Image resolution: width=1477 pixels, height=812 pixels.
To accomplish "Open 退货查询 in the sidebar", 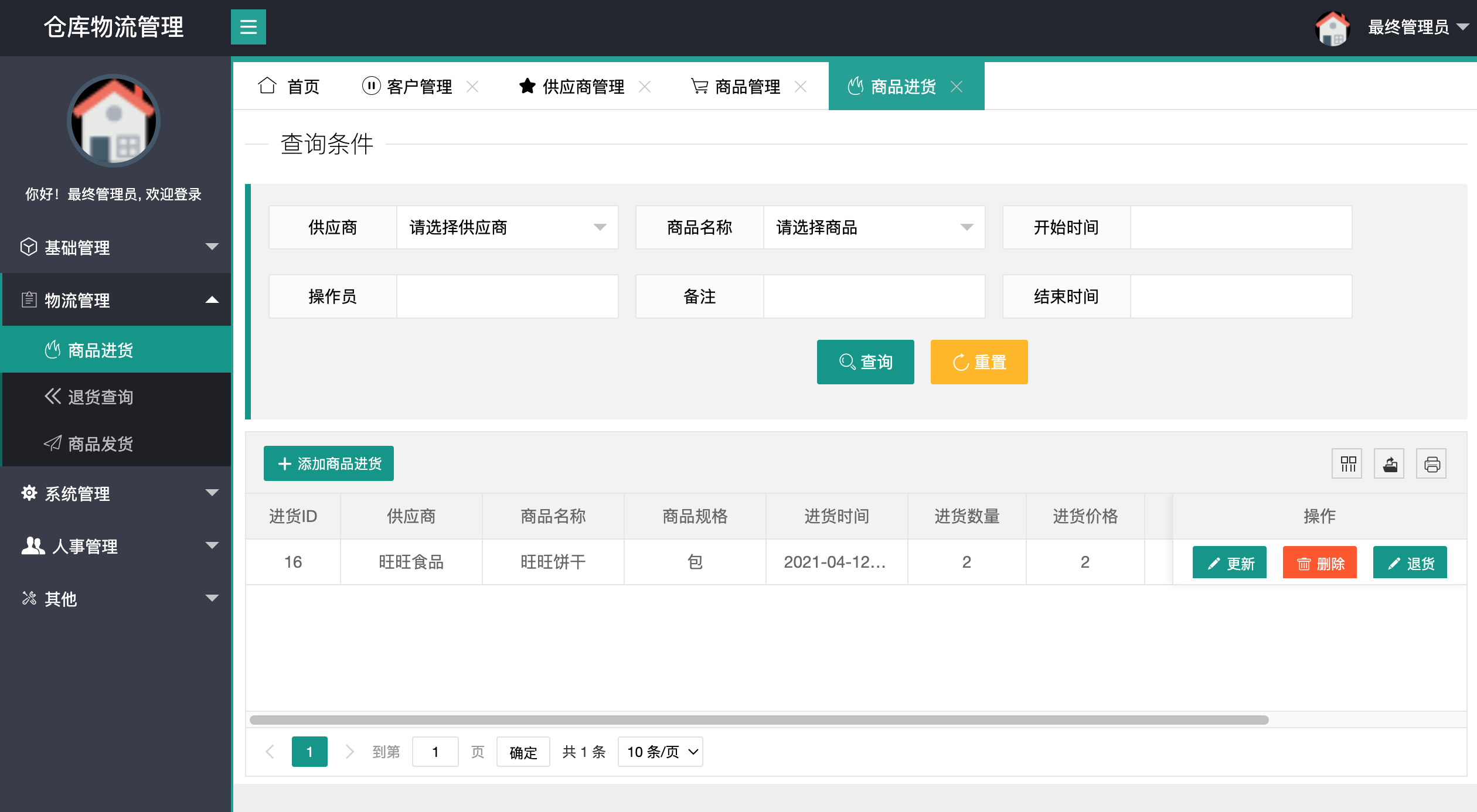I will 115,397.
